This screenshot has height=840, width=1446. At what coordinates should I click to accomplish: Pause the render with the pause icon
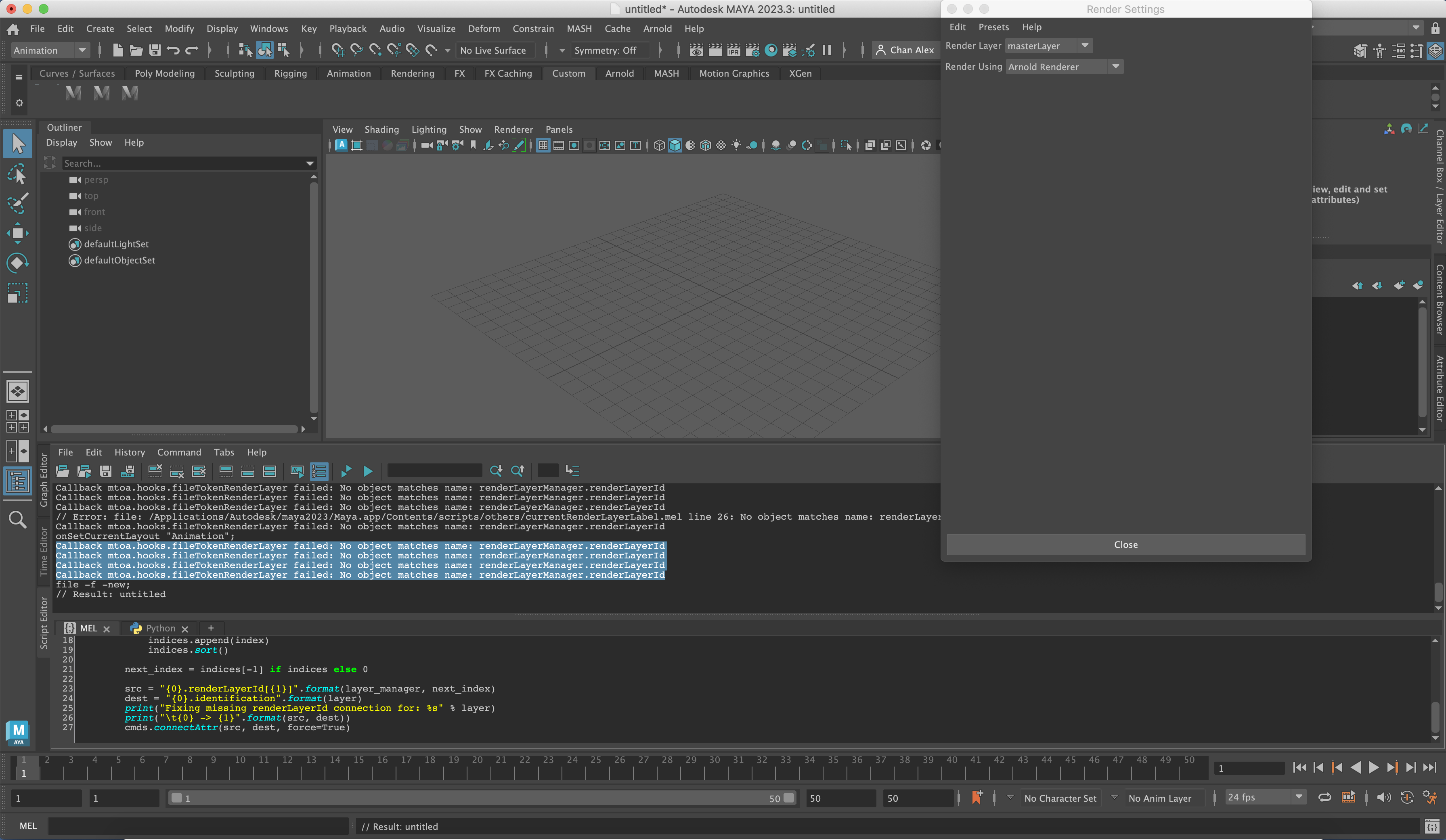[x=826, y=50]
